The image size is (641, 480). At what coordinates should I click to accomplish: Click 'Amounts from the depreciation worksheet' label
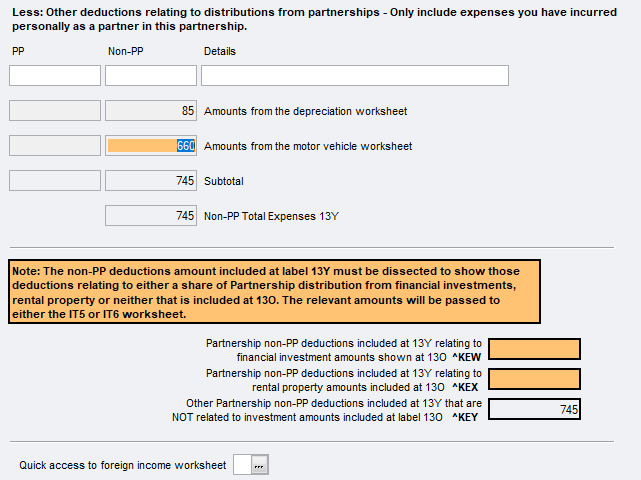point(305,111)
